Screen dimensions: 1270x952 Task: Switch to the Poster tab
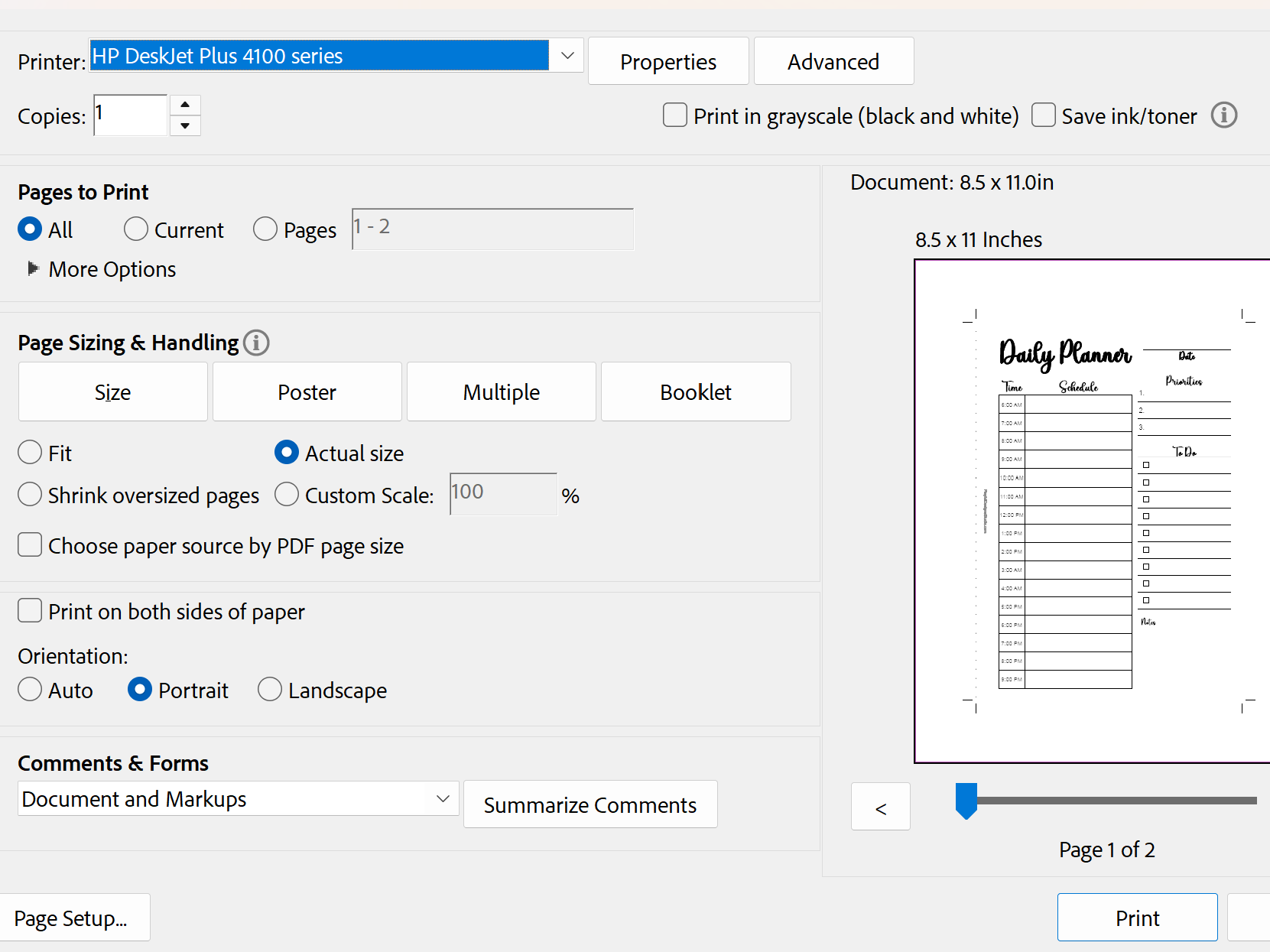pos(307,392)
